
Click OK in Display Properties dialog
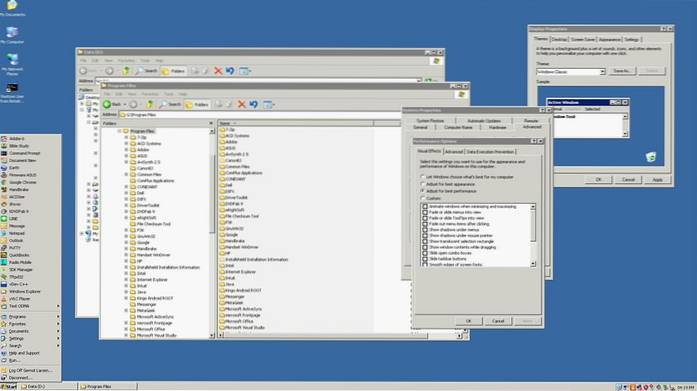point(598,180)
